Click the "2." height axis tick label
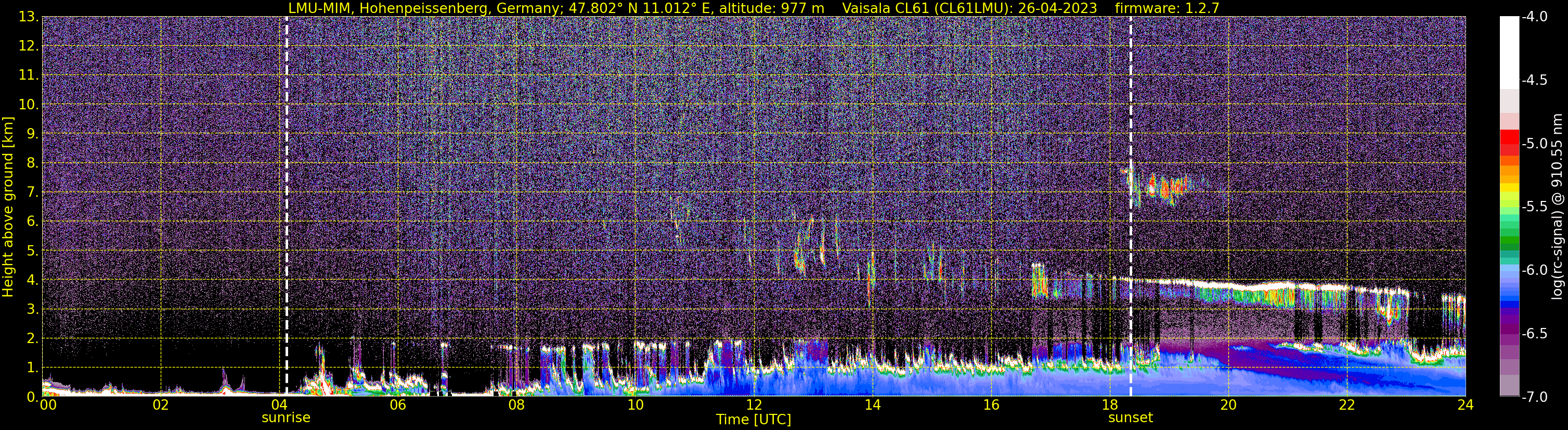This screenshot has height=430, width=1568. click(x=33, y=339)
